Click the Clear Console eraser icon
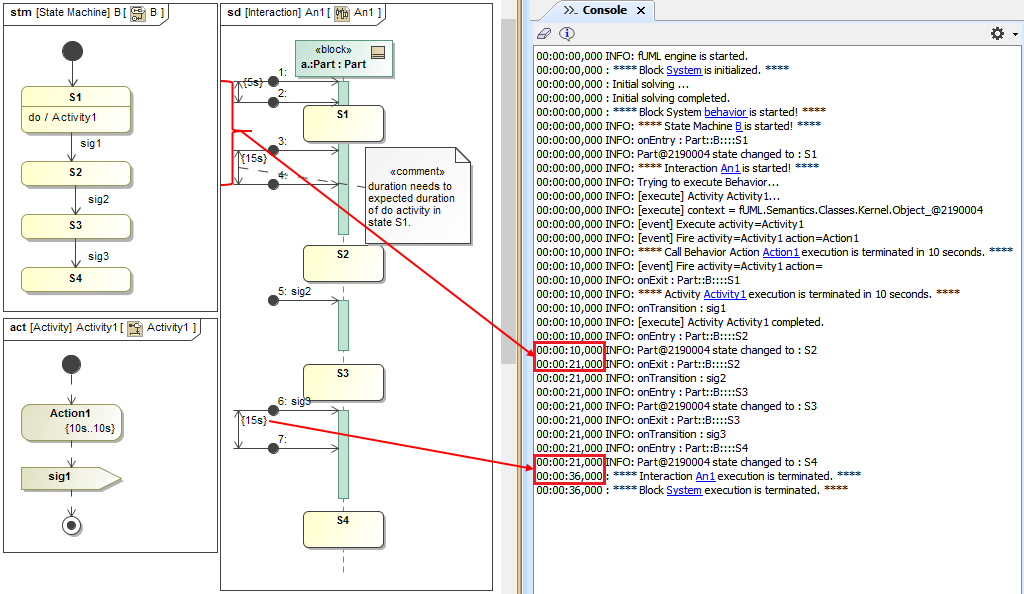 coord(545,33)
